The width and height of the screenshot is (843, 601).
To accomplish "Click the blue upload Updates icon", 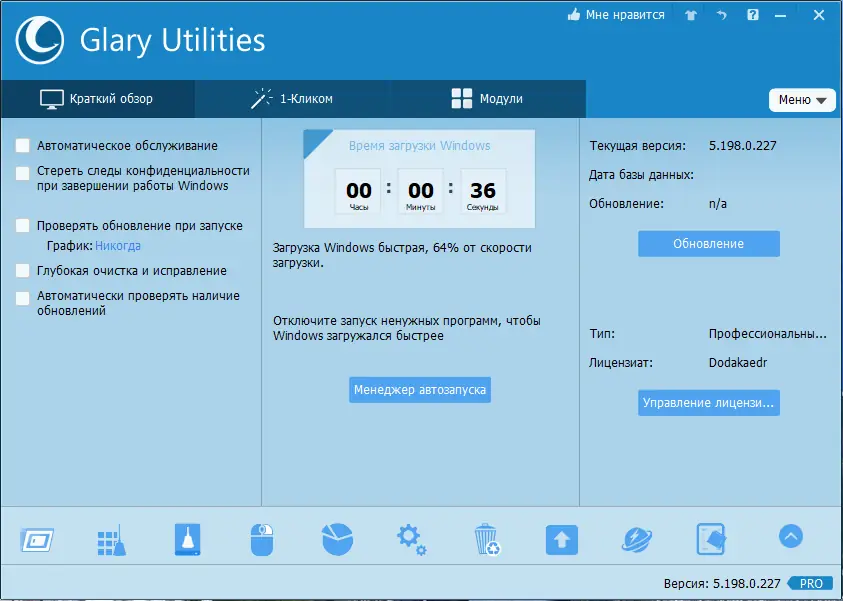I will click(x=561, y=537).
